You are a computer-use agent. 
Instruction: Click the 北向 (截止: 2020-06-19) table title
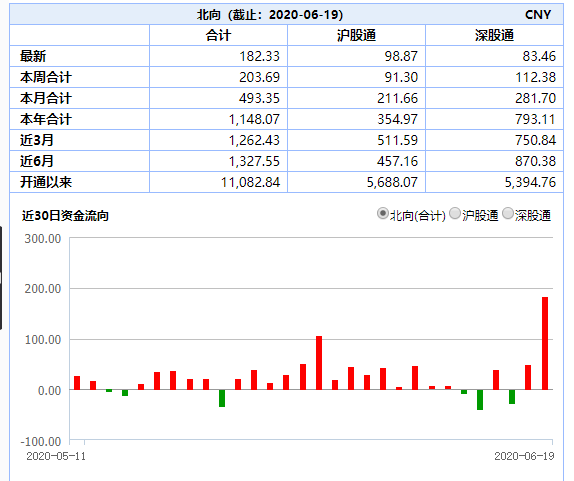coord(270,15)
